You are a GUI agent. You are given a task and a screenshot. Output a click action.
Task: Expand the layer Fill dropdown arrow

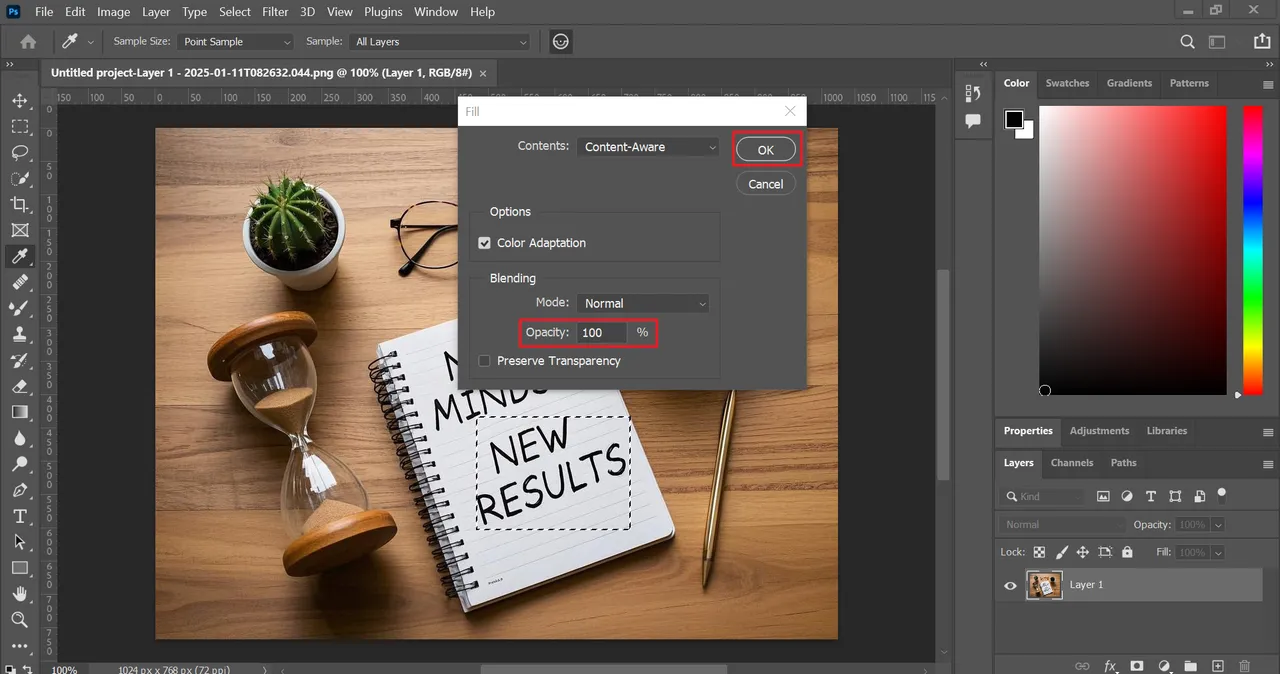(1217, 552)
